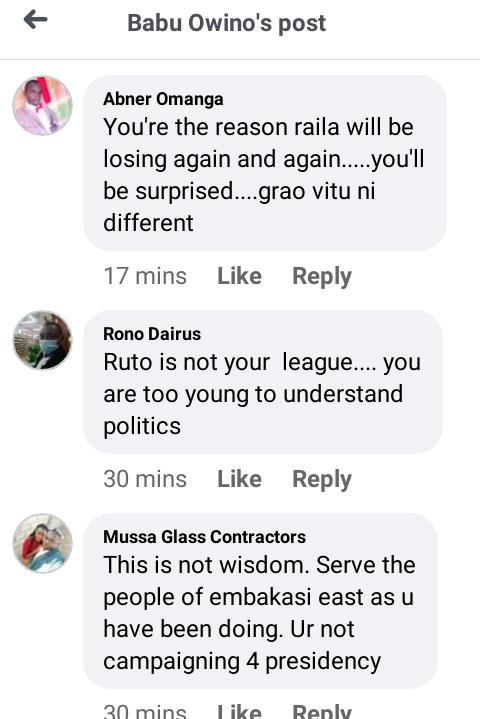Screen dimensions: 480x719
Task: Tap the back arrow icon
Action: 35,20
